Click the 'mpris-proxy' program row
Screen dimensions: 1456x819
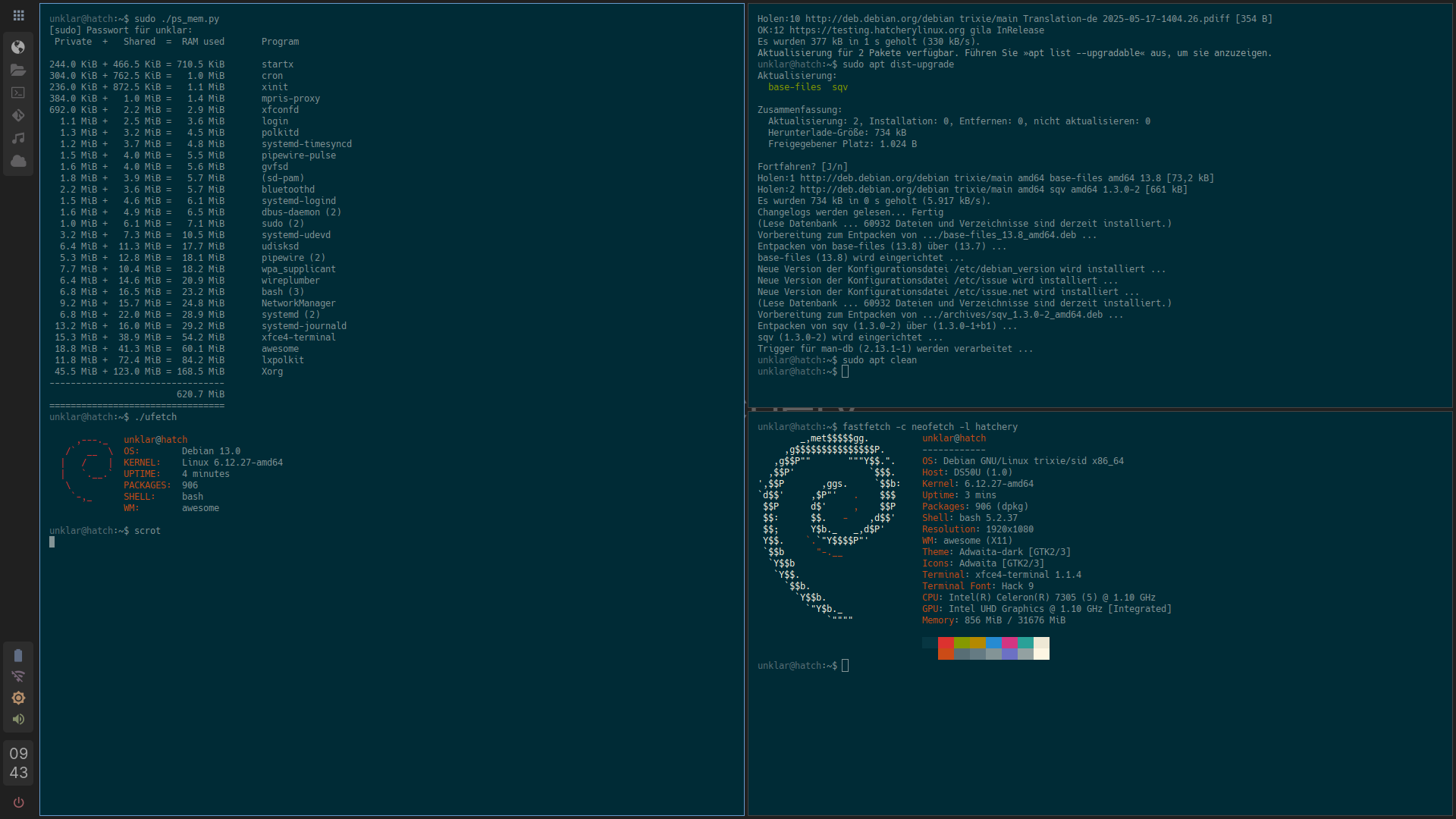pyautogui.click(x=184, y=99)
